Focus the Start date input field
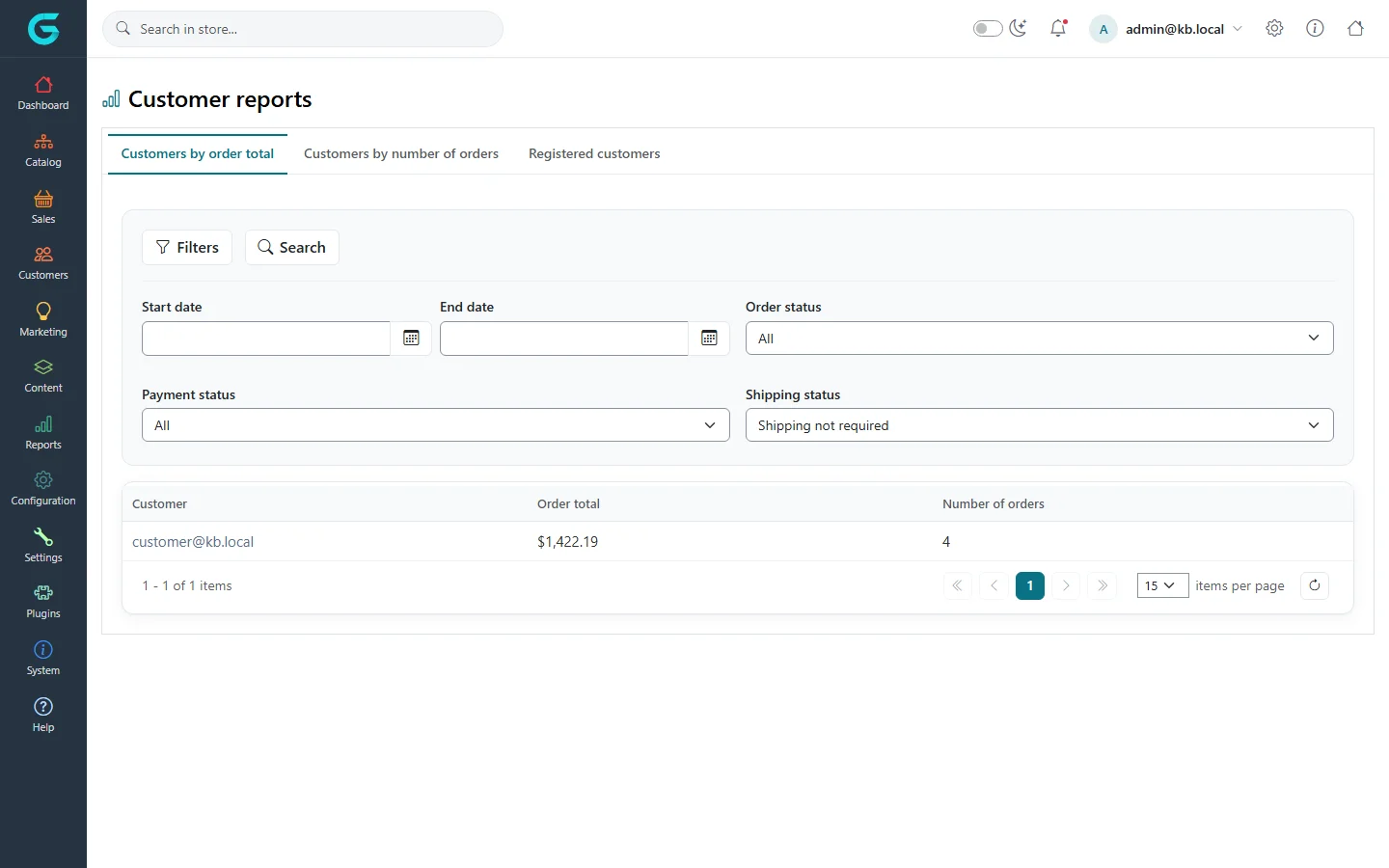Screen dimensions: 1389x868 click(x=266, y=339)
